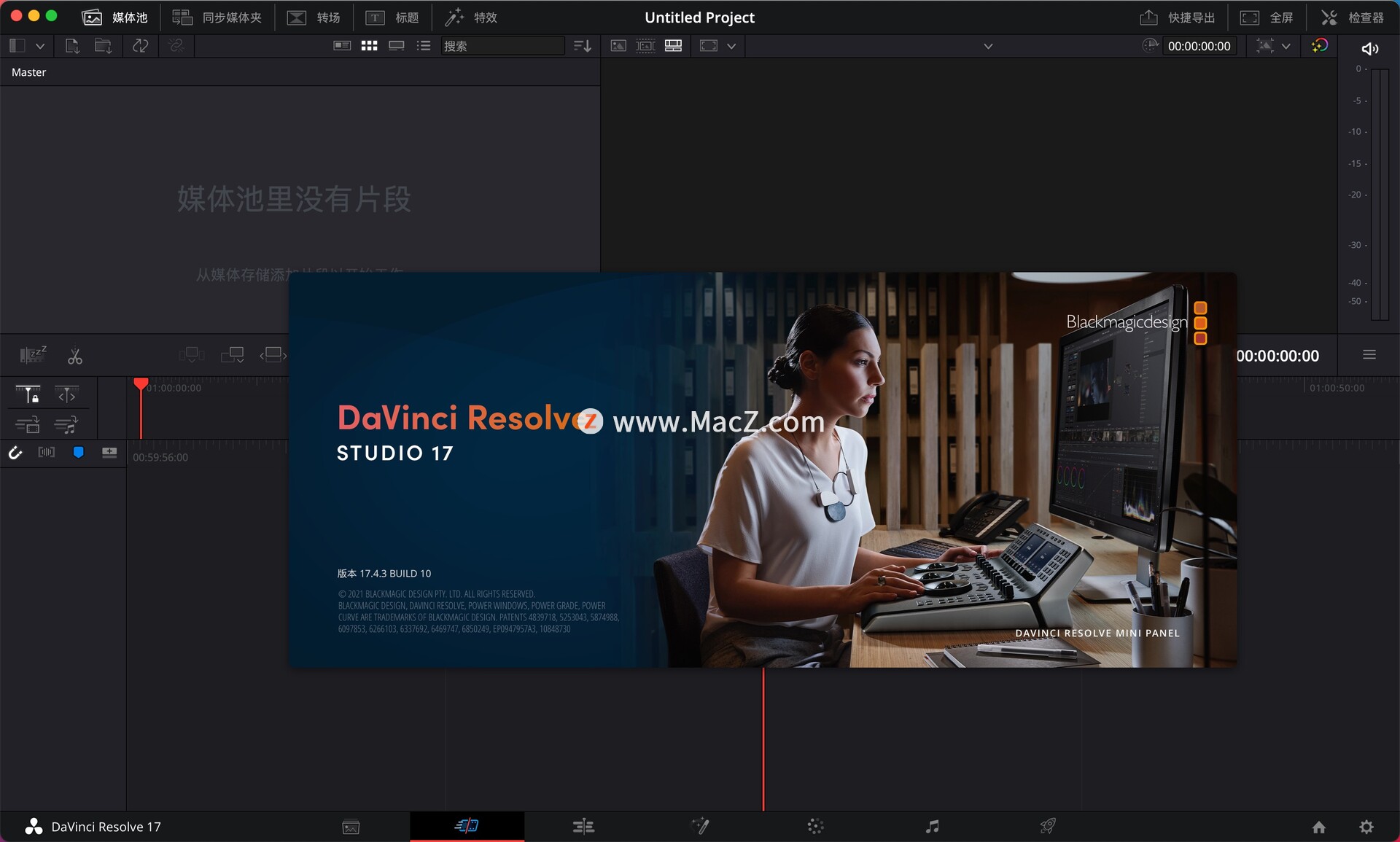The image size is (1400, 842).
Task: Switch to the Fairlight music note page
Action: [932, 826]
